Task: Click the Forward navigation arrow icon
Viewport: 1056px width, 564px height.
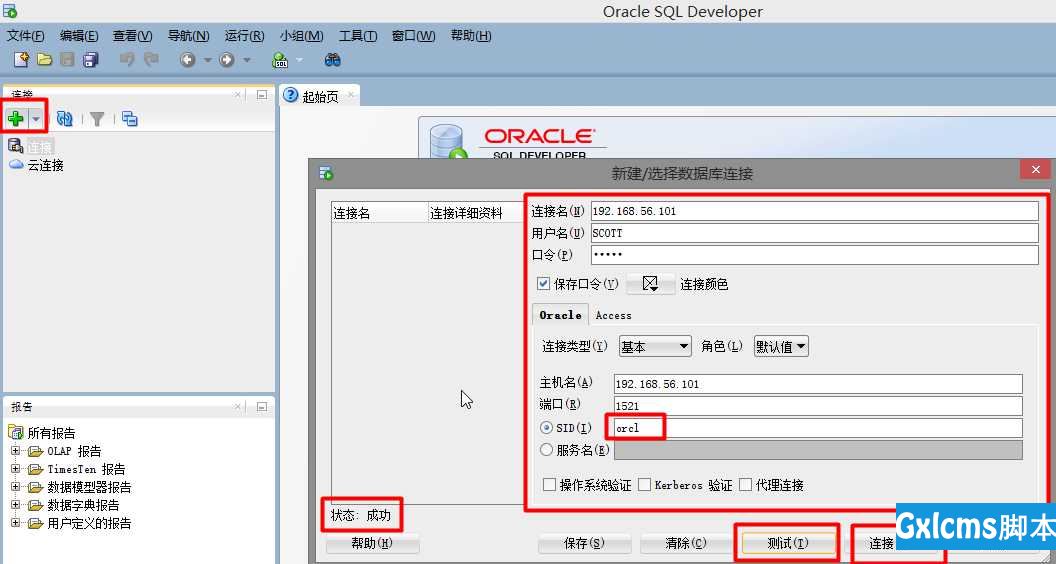Action: point(227,60)
